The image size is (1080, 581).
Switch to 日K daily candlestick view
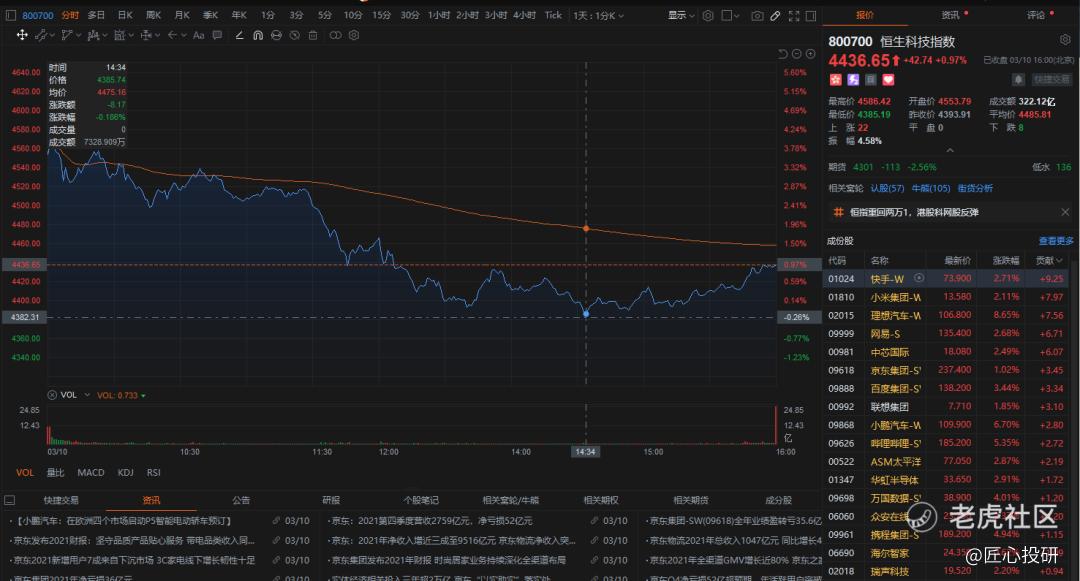[125, 15]
